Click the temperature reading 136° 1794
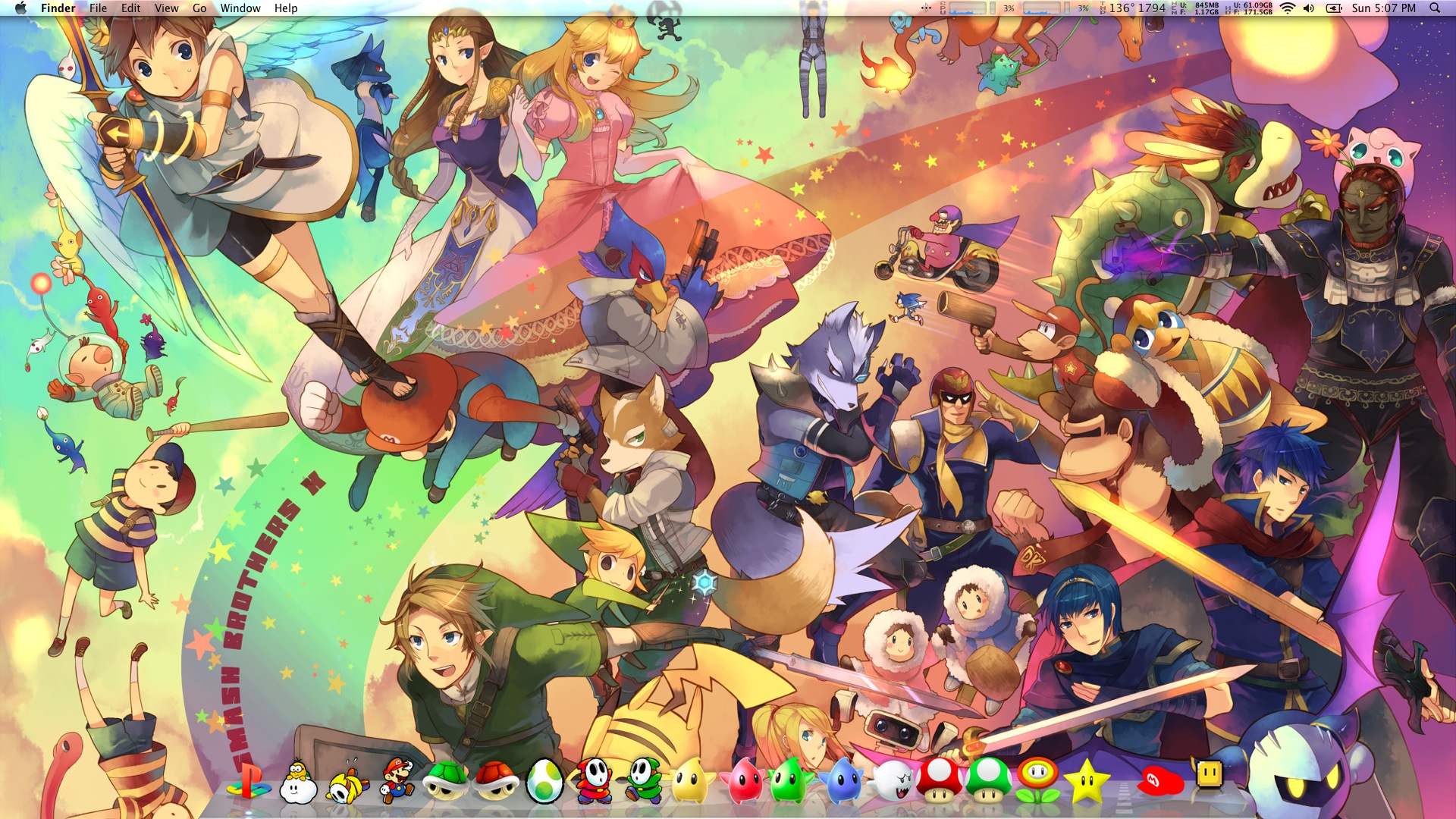 pos(1137,8)
